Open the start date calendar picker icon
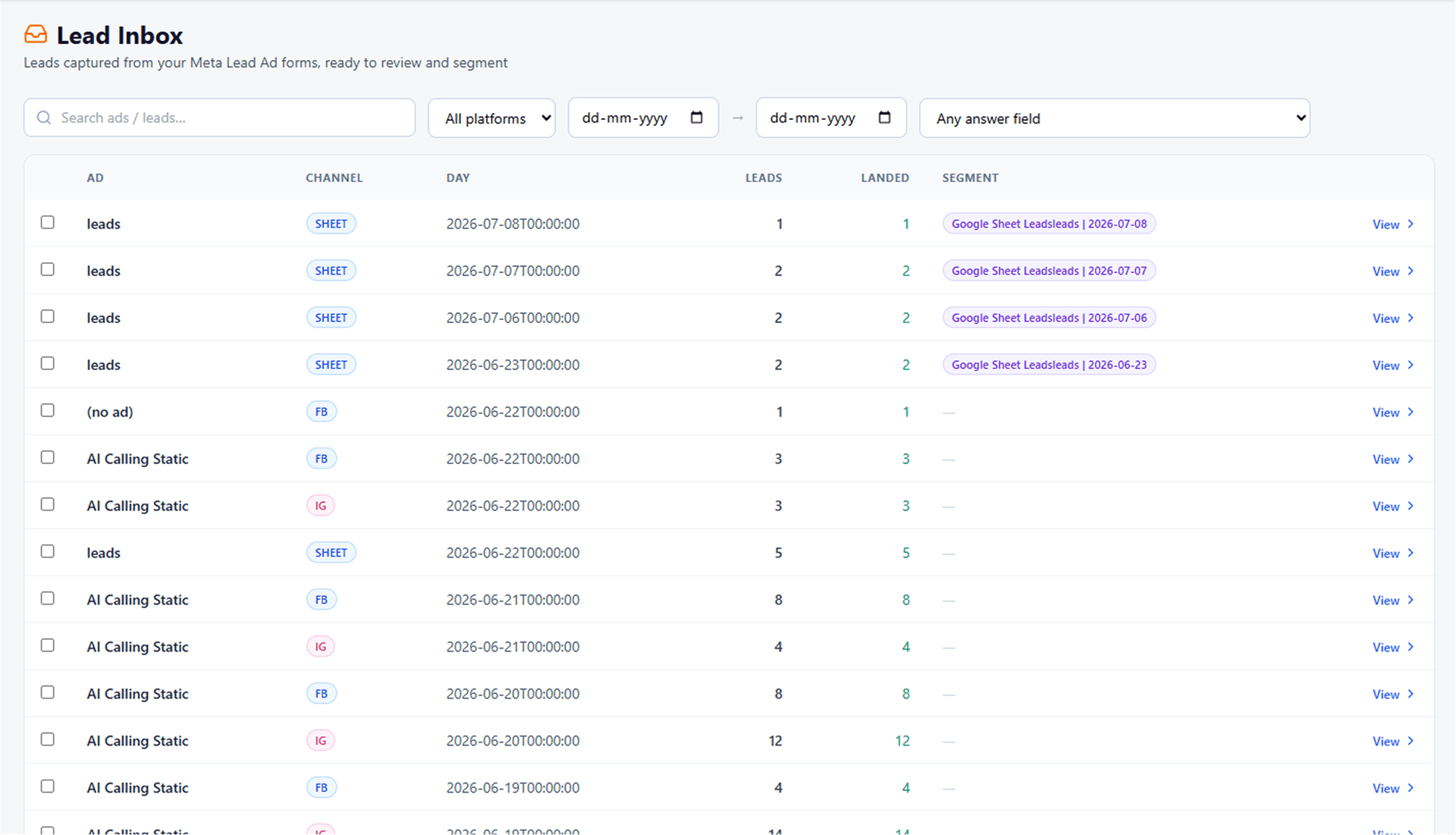Image resolution: width=1456 pixels, height=835 pixels. (696, 118)
